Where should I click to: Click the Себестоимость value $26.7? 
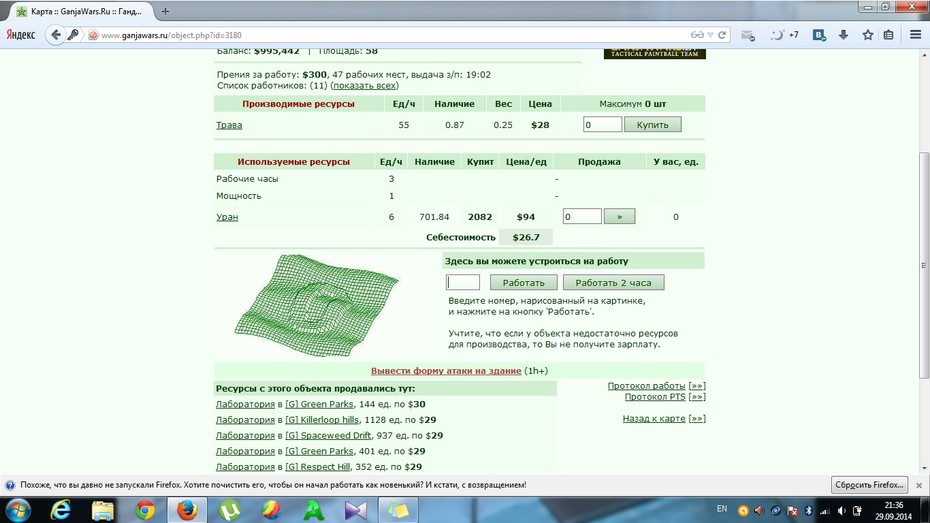pyautogui.click(x=526, y=237)
